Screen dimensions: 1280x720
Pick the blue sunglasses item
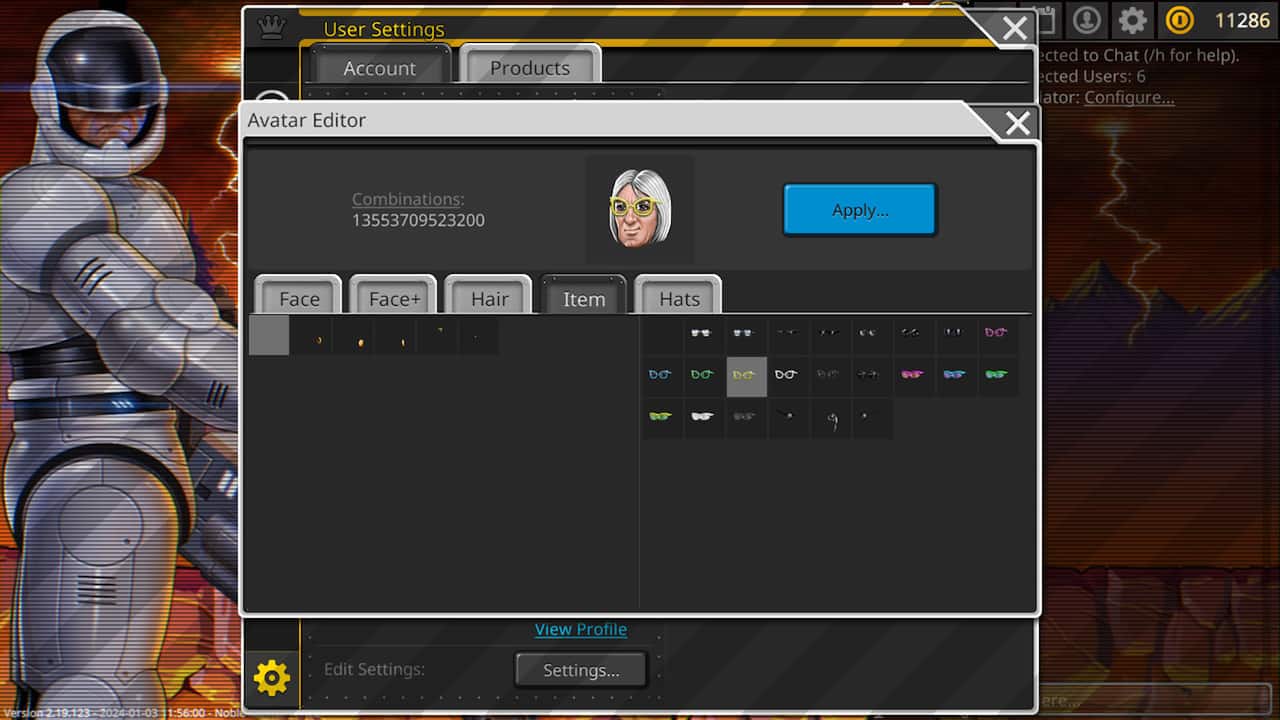point(955,376)
